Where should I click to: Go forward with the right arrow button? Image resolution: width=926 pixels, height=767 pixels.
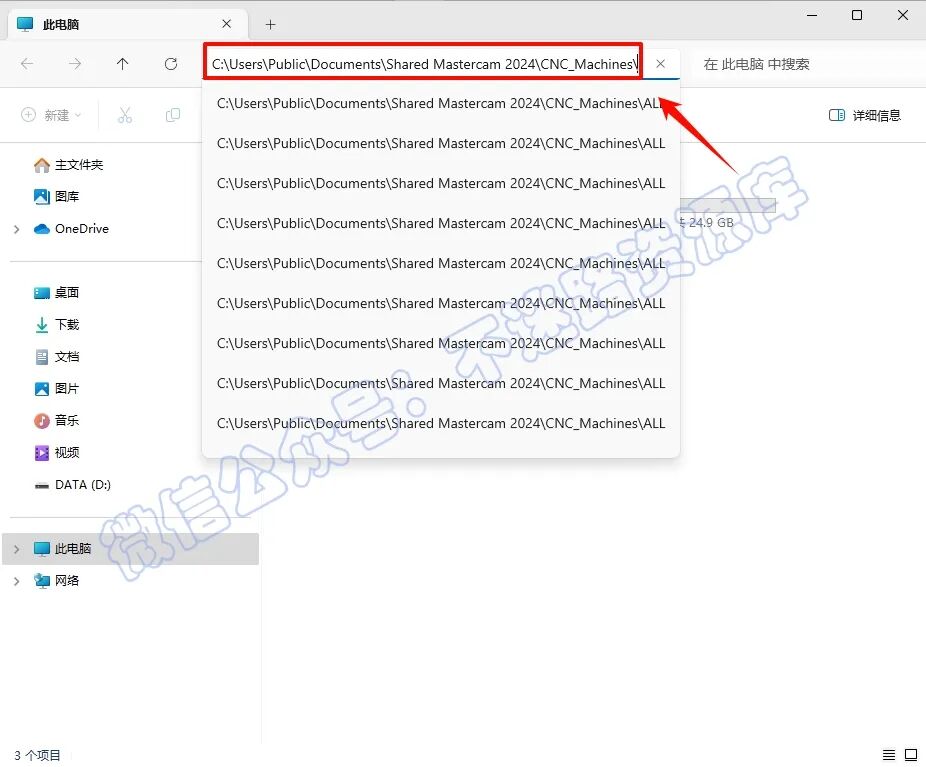(75, 64)
